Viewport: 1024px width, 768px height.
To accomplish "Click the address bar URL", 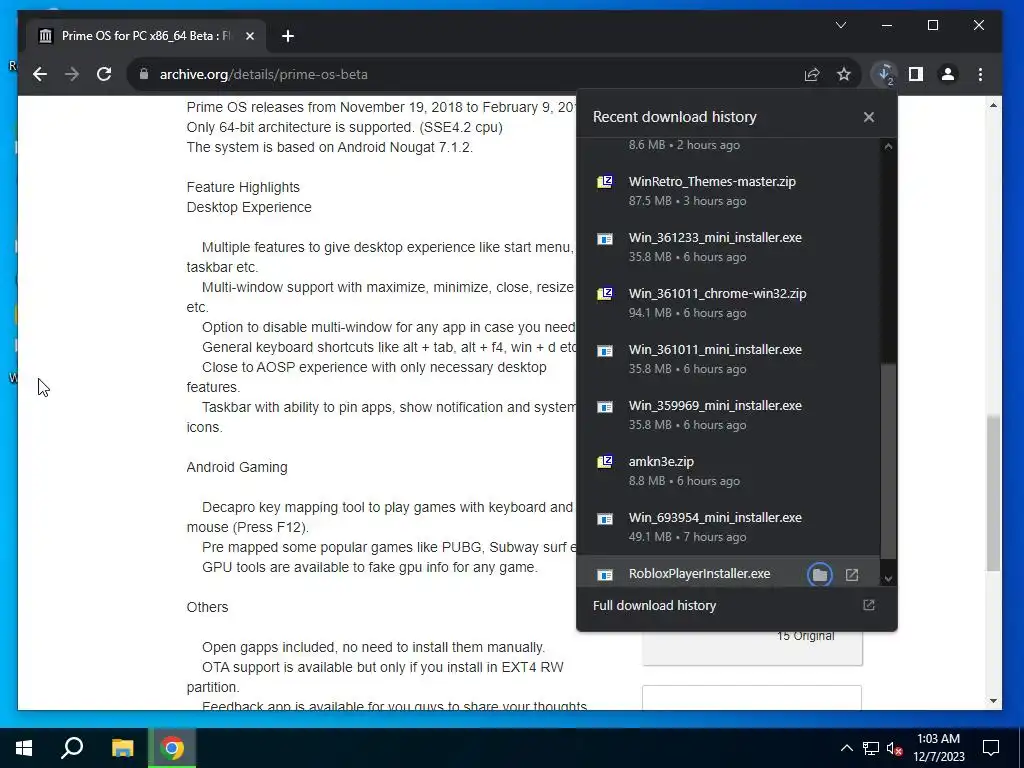I will (x=264, y=74).
